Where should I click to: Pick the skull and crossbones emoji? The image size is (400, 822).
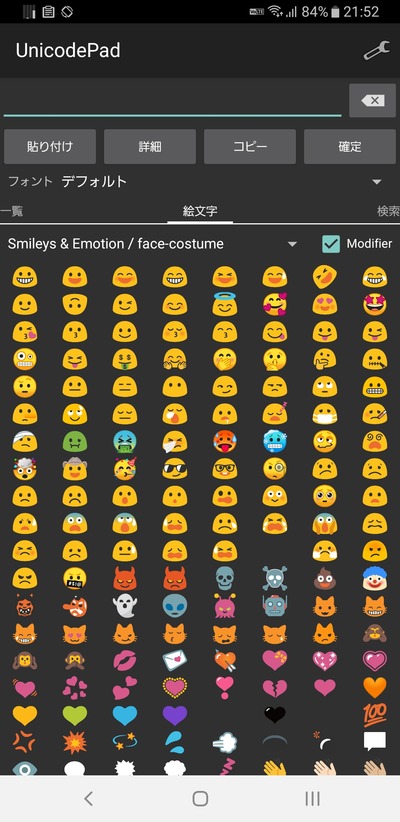click(x=275, y=578)
